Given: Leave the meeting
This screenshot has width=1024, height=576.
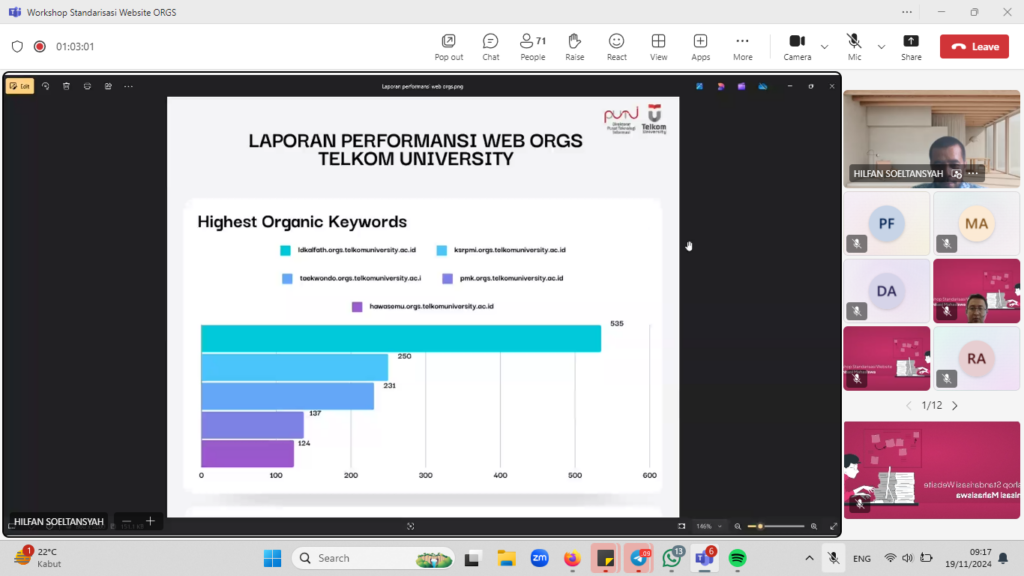Looking at the screenshot, I should tap(974, 46).
